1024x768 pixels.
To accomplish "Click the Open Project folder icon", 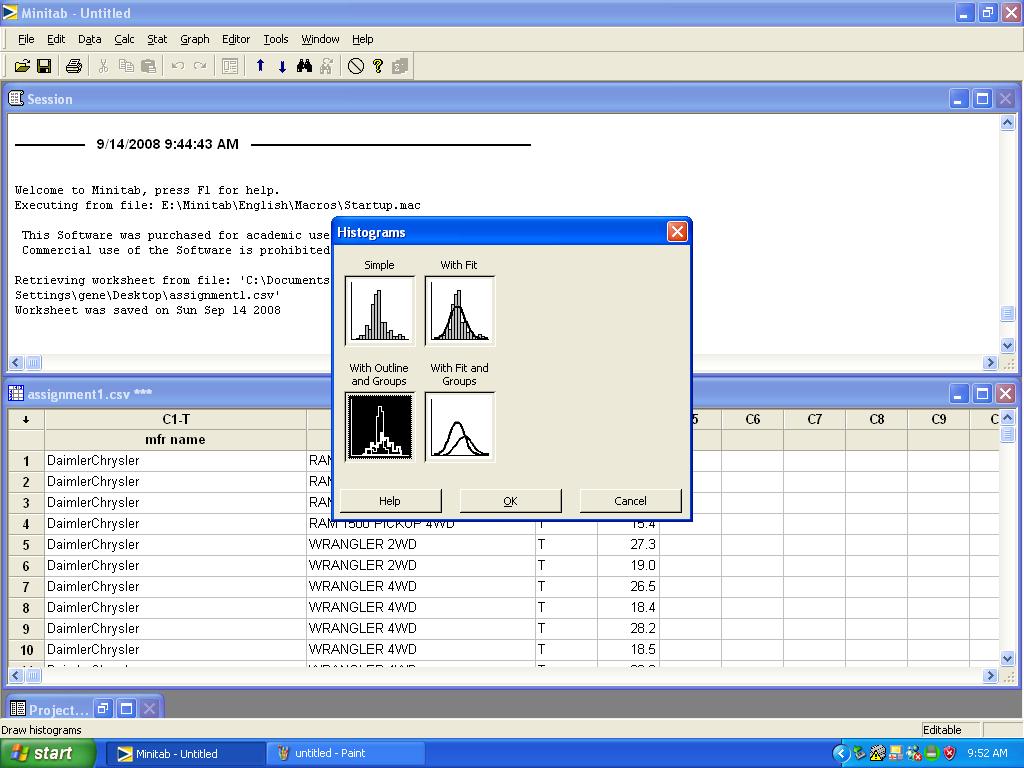I will (22, 66).
